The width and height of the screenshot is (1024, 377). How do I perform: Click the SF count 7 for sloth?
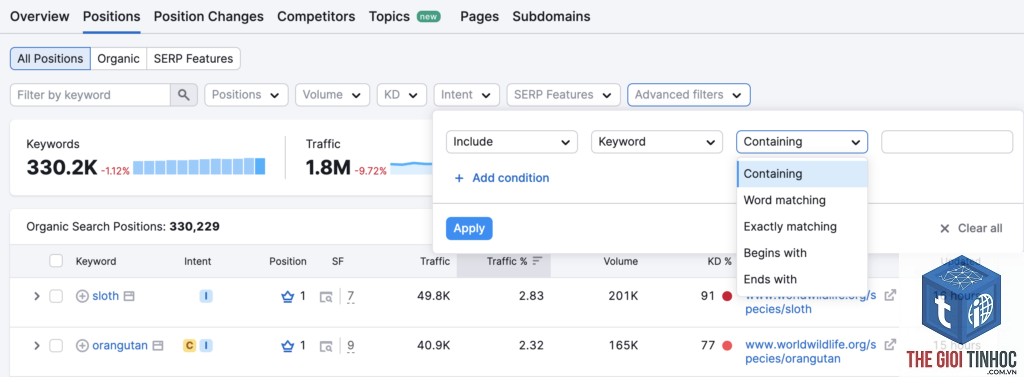(x=351, y=297)
